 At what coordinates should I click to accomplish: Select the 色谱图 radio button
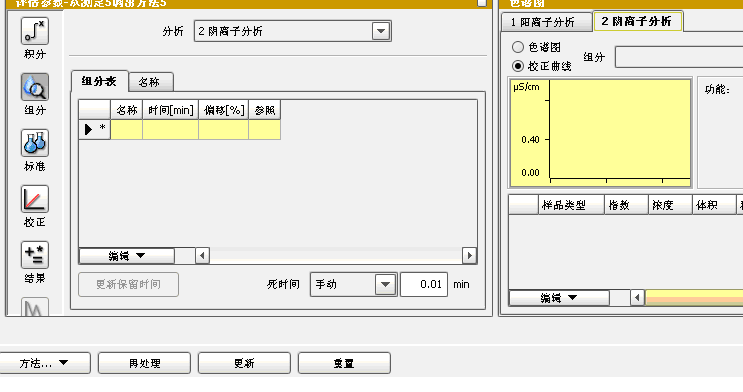518,47
